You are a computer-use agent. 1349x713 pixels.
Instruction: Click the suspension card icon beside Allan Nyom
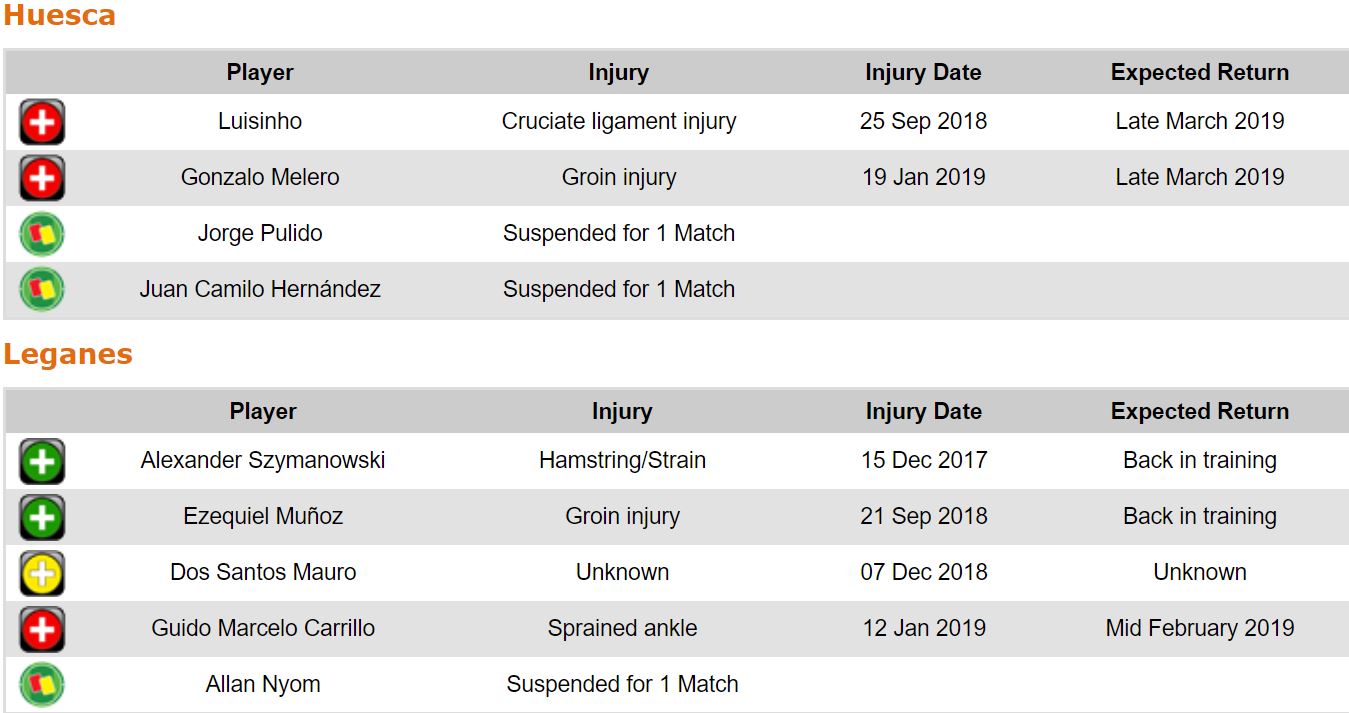coord(42,686)
